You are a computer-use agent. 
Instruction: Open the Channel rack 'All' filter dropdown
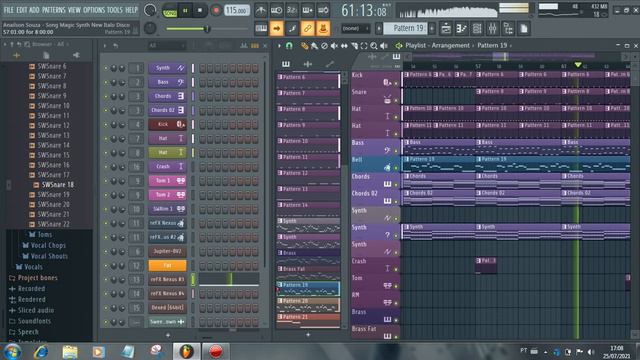pos(167,46)
